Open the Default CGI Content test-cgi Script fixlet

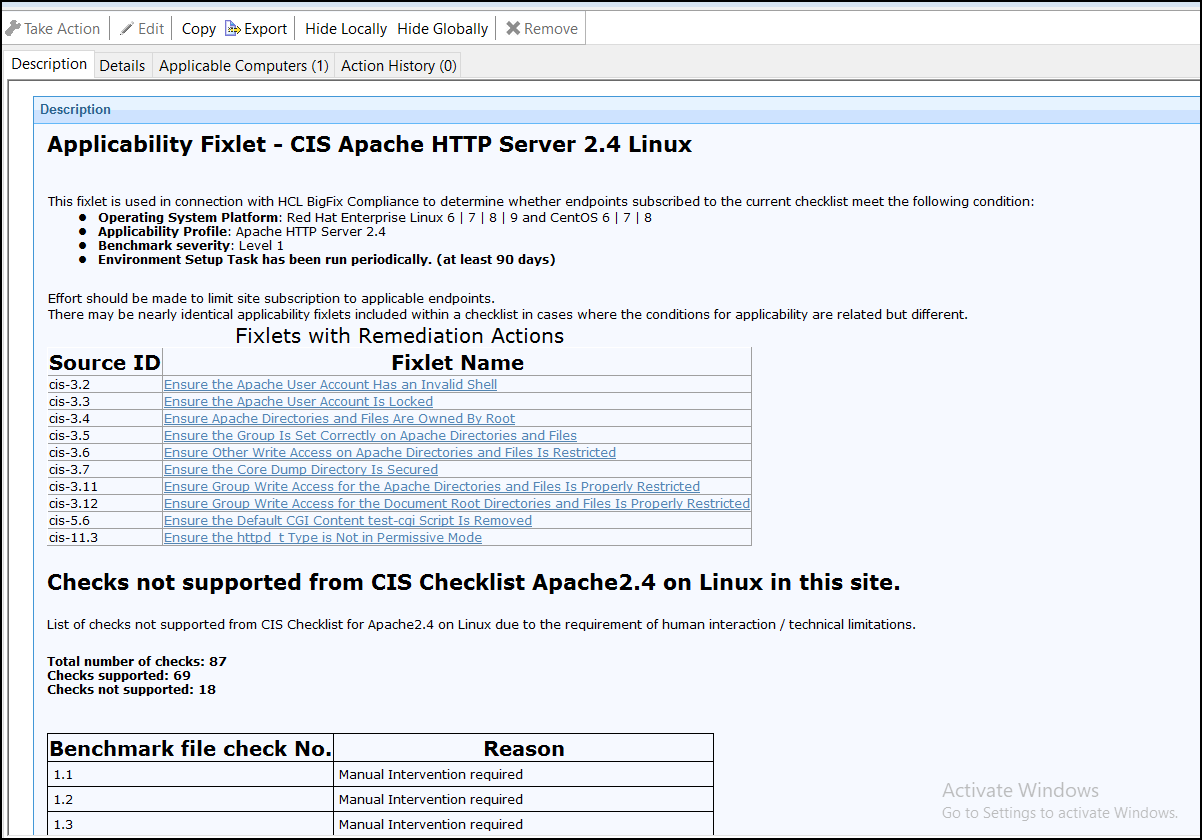pos(347,520)
